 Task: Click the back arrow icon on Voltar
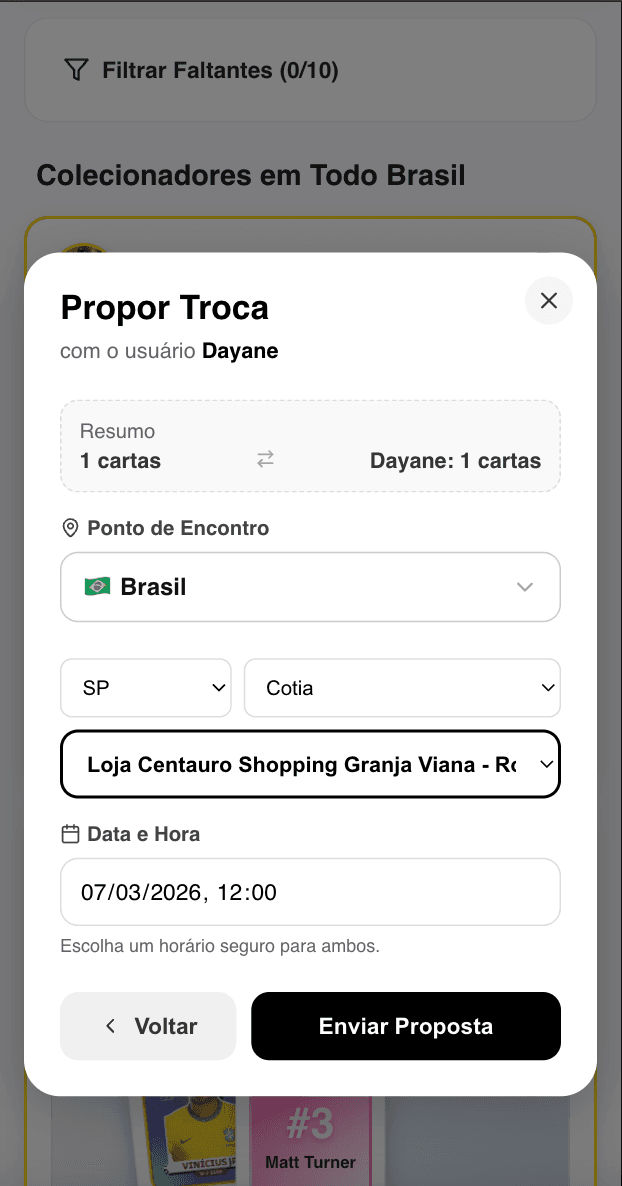pos(111,1026)
